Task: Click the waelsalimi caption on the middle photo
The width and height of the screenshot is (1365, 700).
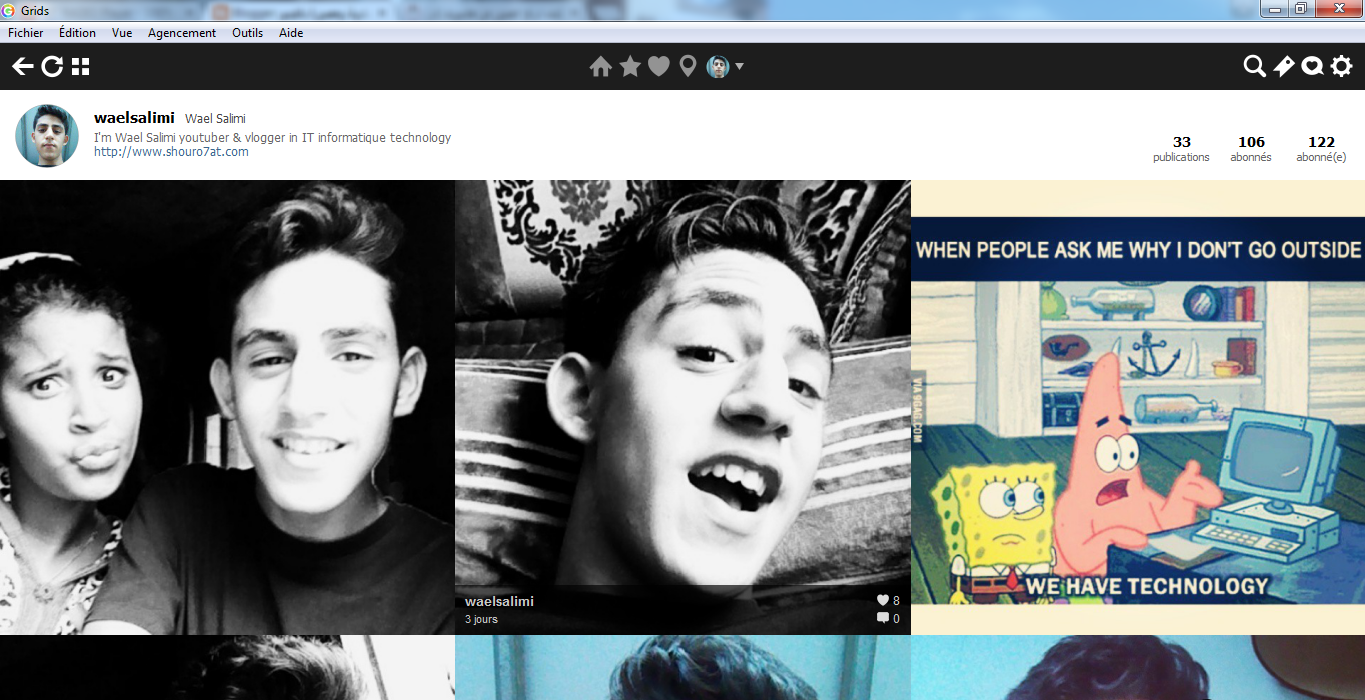Action: coord(499,601)
